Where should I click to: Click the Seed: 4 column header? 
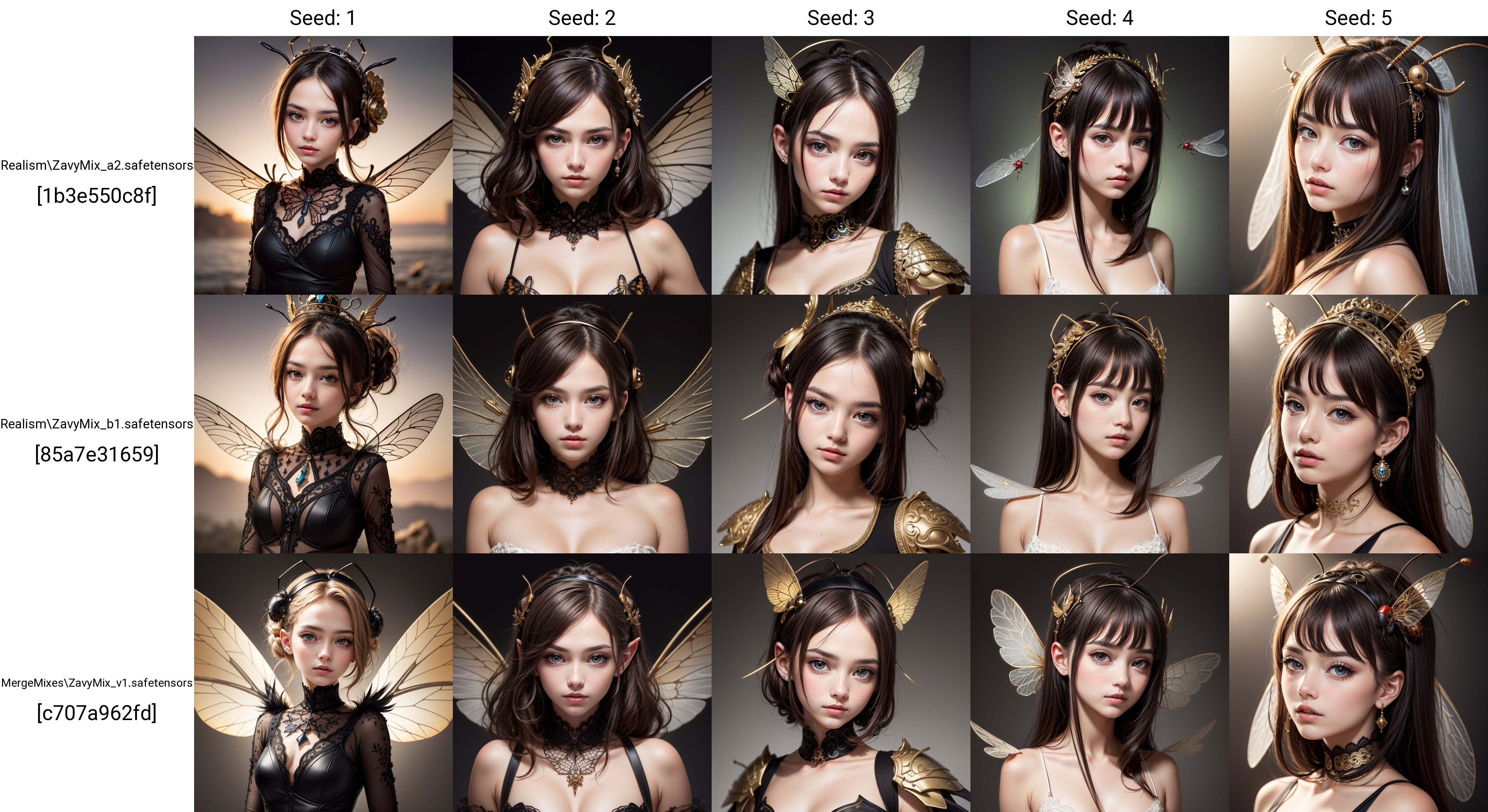pyautogui.click(x=1099, y=18)
